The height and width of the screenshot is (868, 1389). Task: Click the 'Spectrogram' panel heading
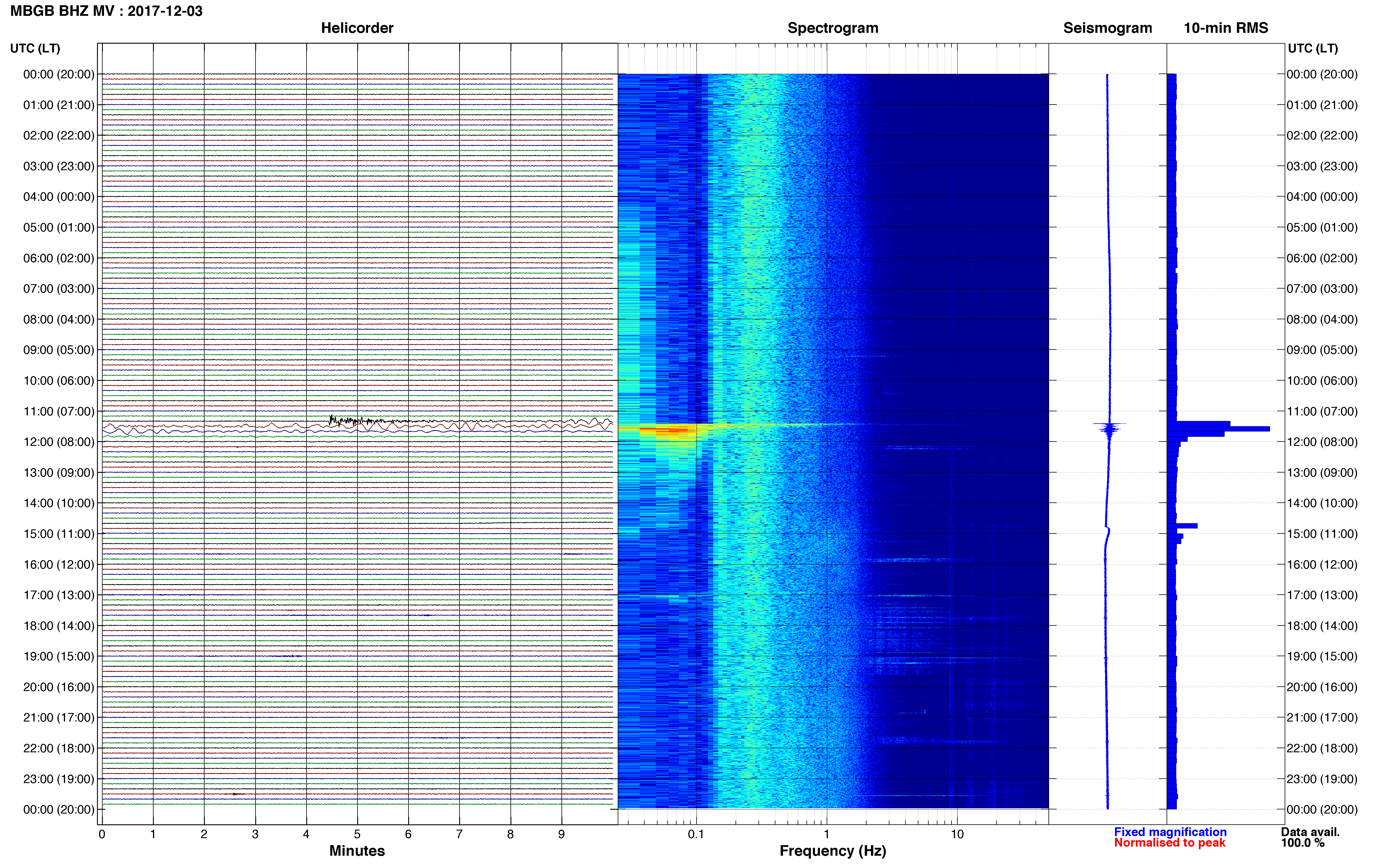pos(833,28)
